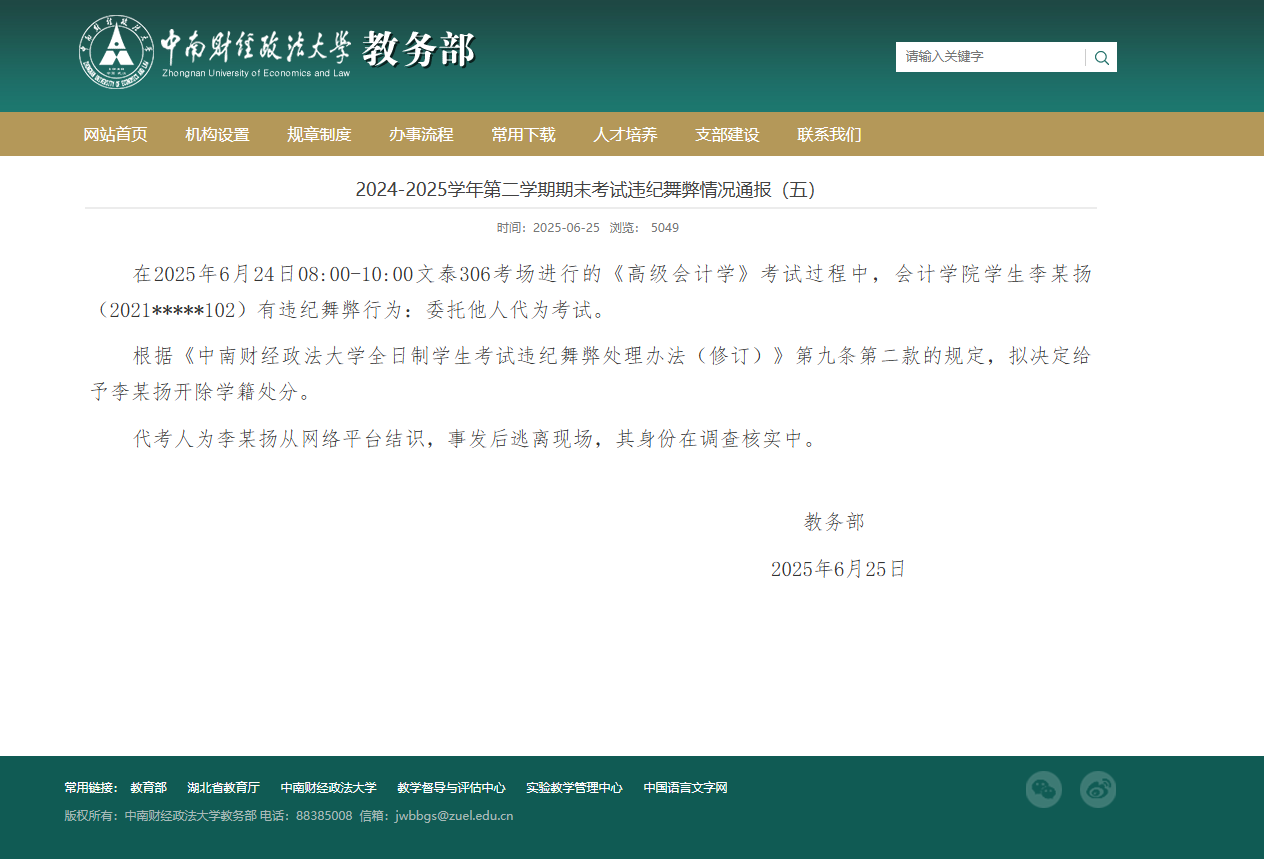Screen dimensions: 1264x859
Task: Open the 支部建设 menu item
Action: [727, 134]
